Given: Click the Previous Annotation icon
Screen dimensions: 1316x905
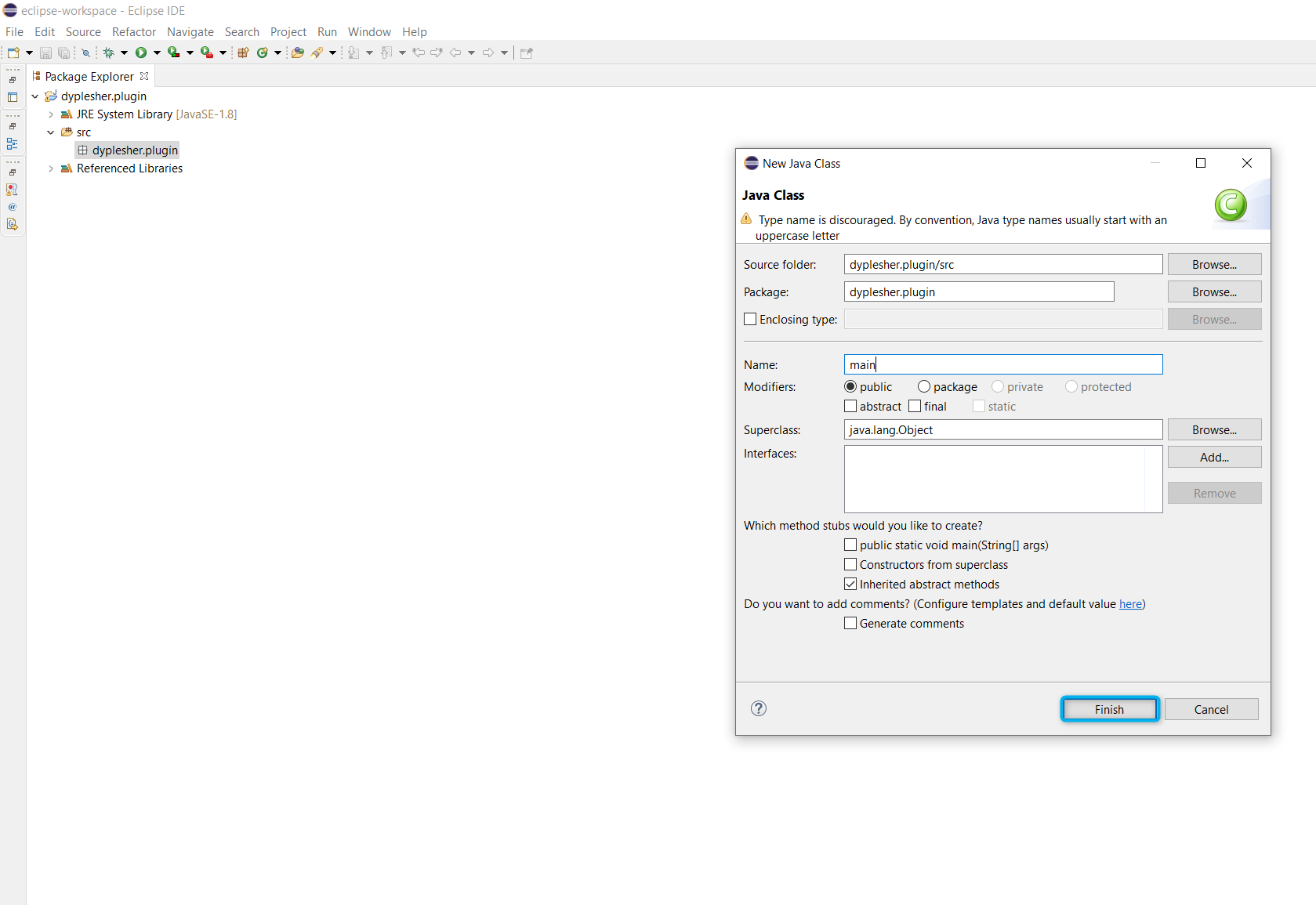Looking at the screenshot, I should pyautogui.click(x=386, y=52).
